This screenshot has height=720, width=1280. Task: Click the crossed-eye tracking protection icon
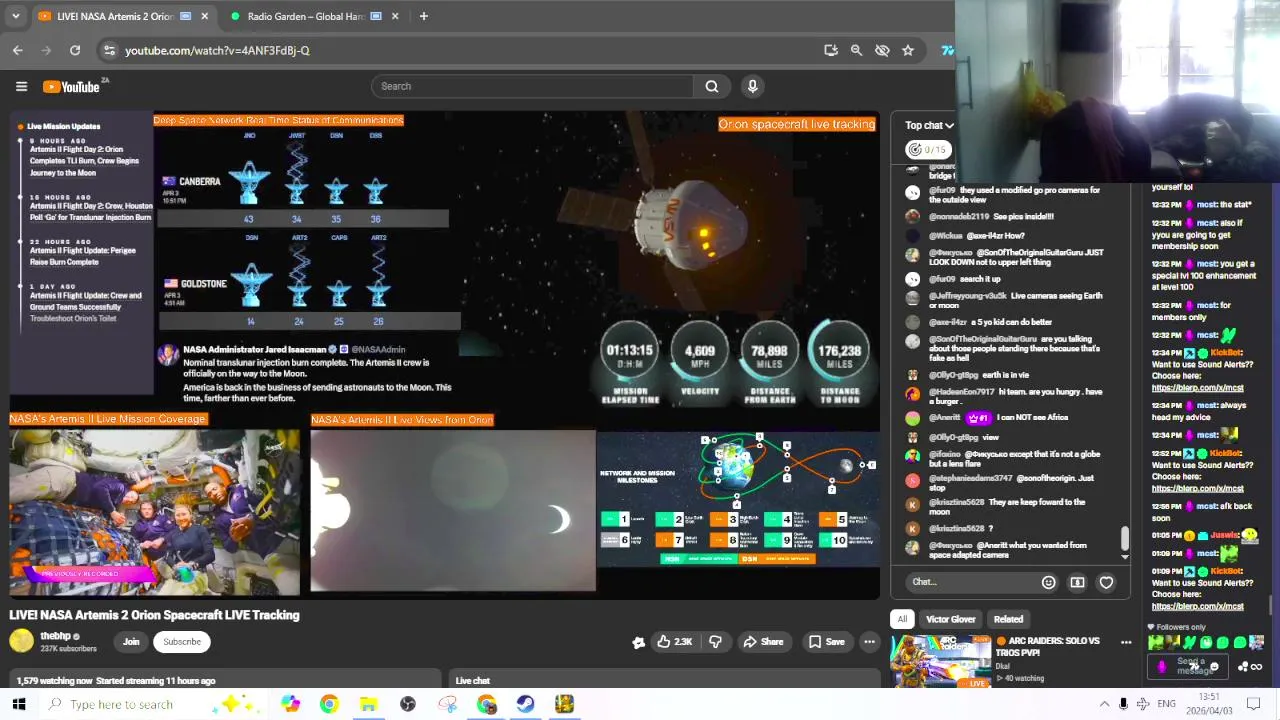[882, 50]
